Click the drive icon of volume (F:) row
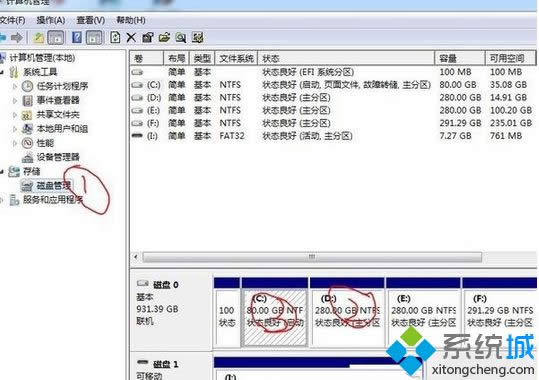This screenshot has height=380, width=539. click(x=137, y=123)
